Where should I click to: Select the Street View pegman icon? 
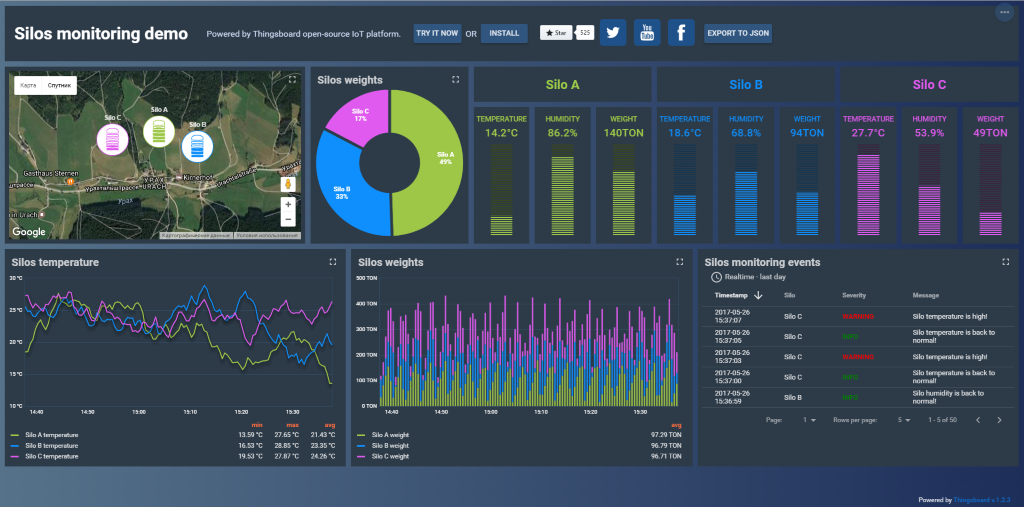(288, 184)
